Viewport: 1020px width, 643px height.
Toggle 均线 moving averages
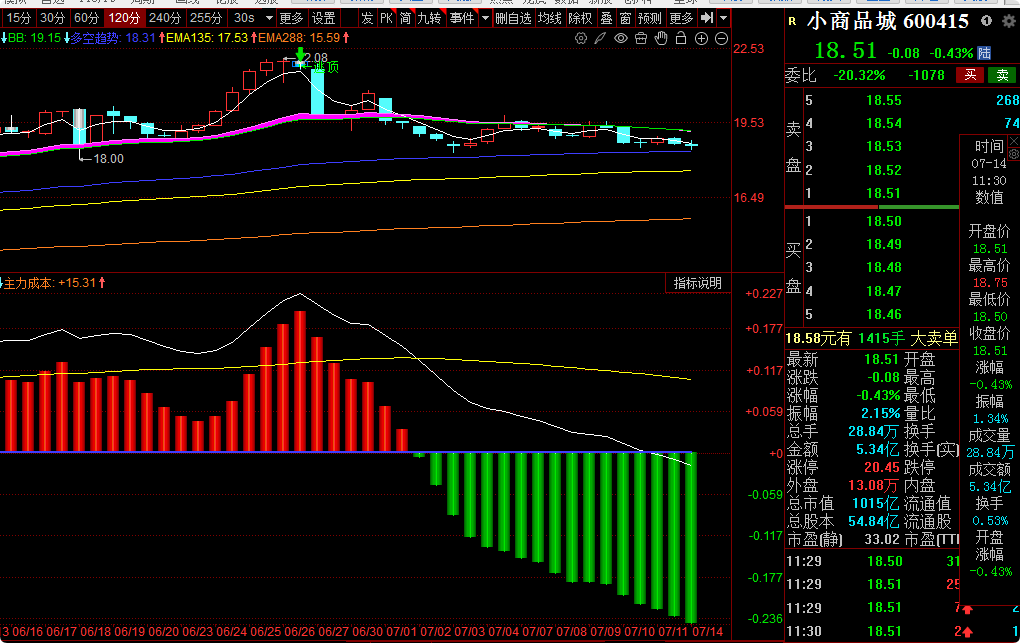click(550, 18)
